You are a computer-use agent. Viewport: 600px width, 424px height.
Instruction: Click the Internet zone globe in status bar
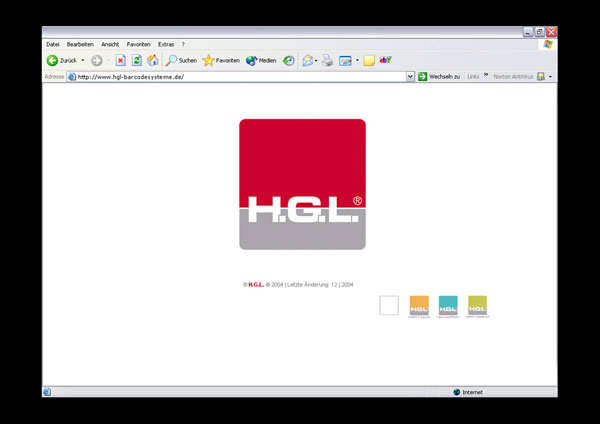click(x=456, y=392)
